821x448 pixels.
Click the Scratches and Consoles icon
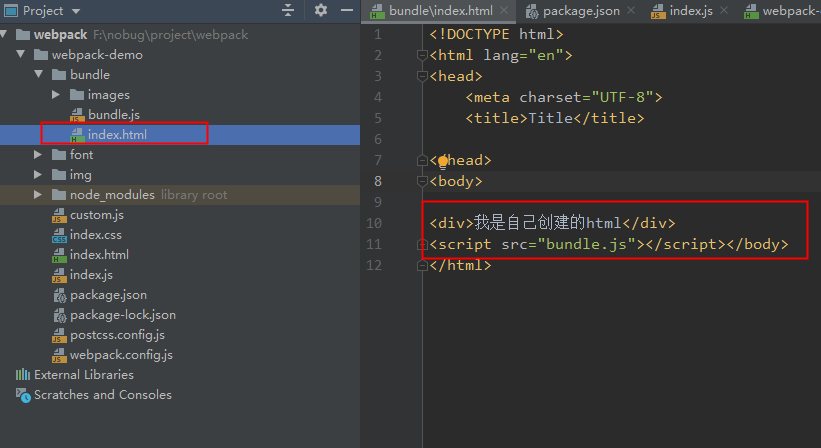[x=23, y=395]
